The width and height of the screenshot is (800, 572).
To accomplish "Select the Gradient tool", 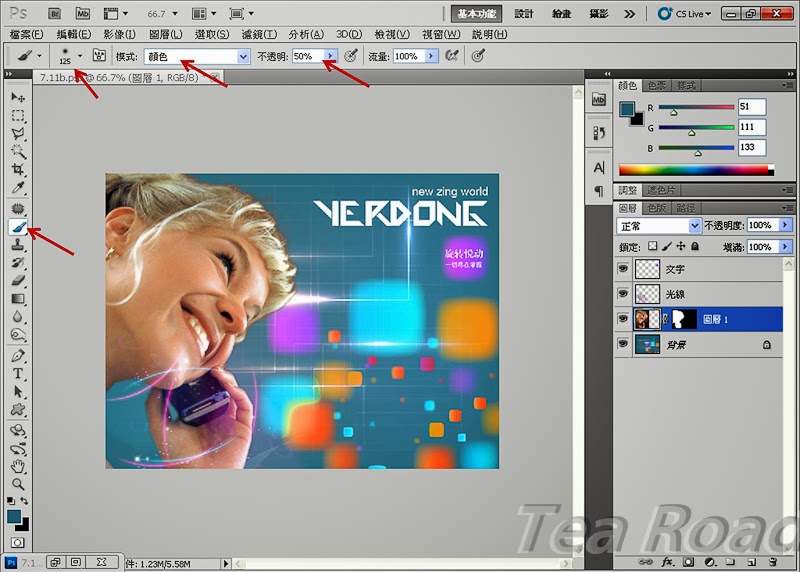I will point(18,299).
